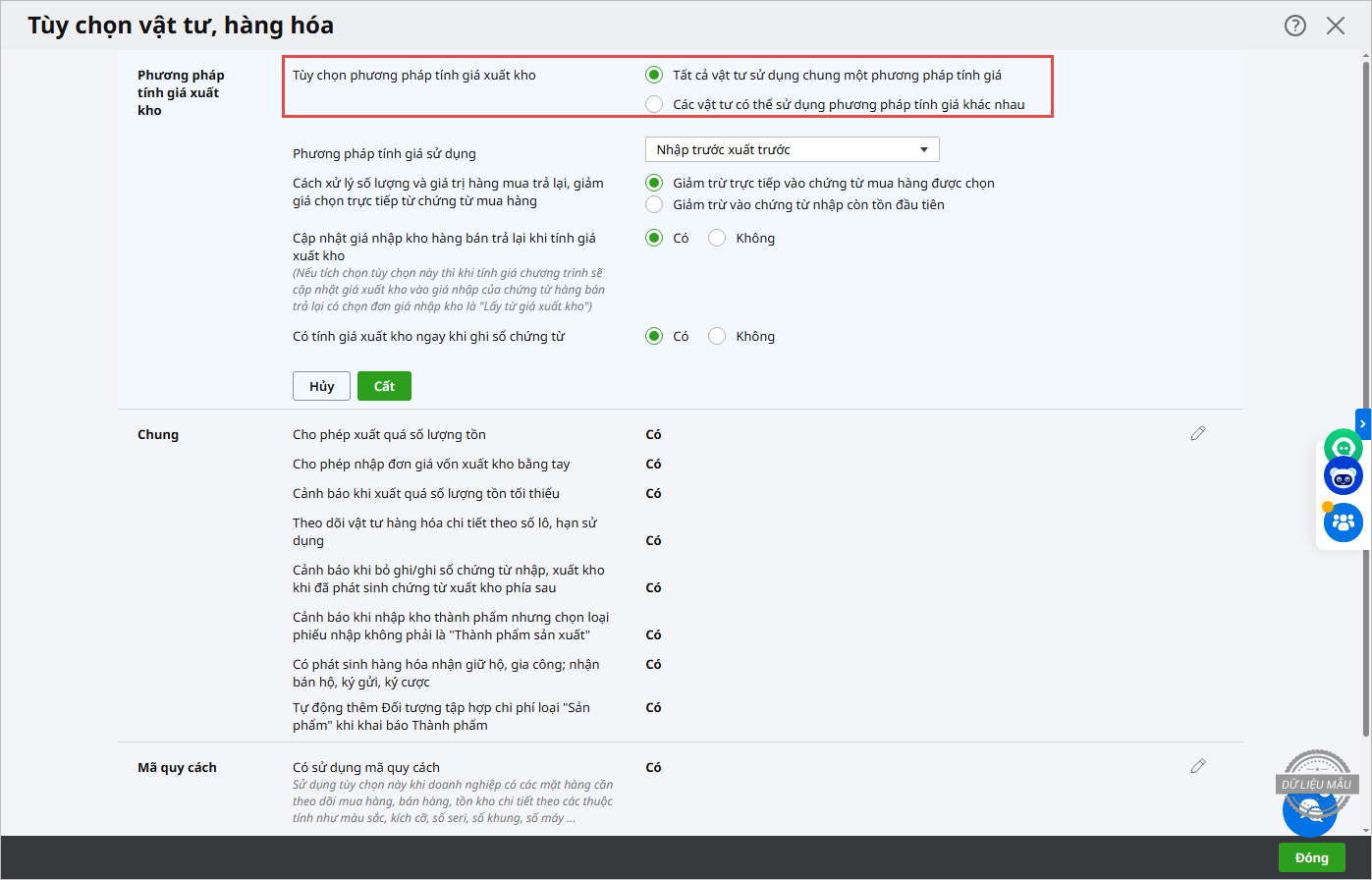Set 'Có tính giá xuất kho ngay' to Không
The width and height of the screenshot is (1372, 880).
click(717, 336)
